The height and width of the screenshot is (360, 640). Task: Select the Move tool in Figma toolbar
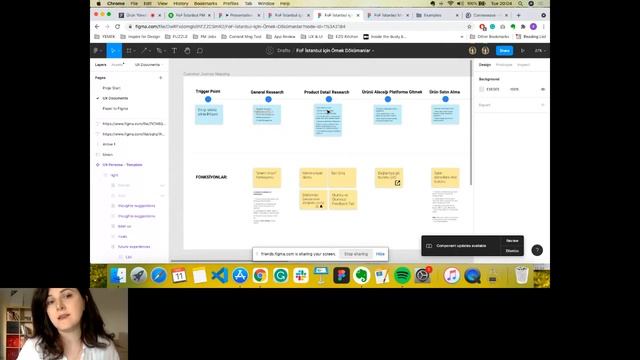tap(114, 51)
